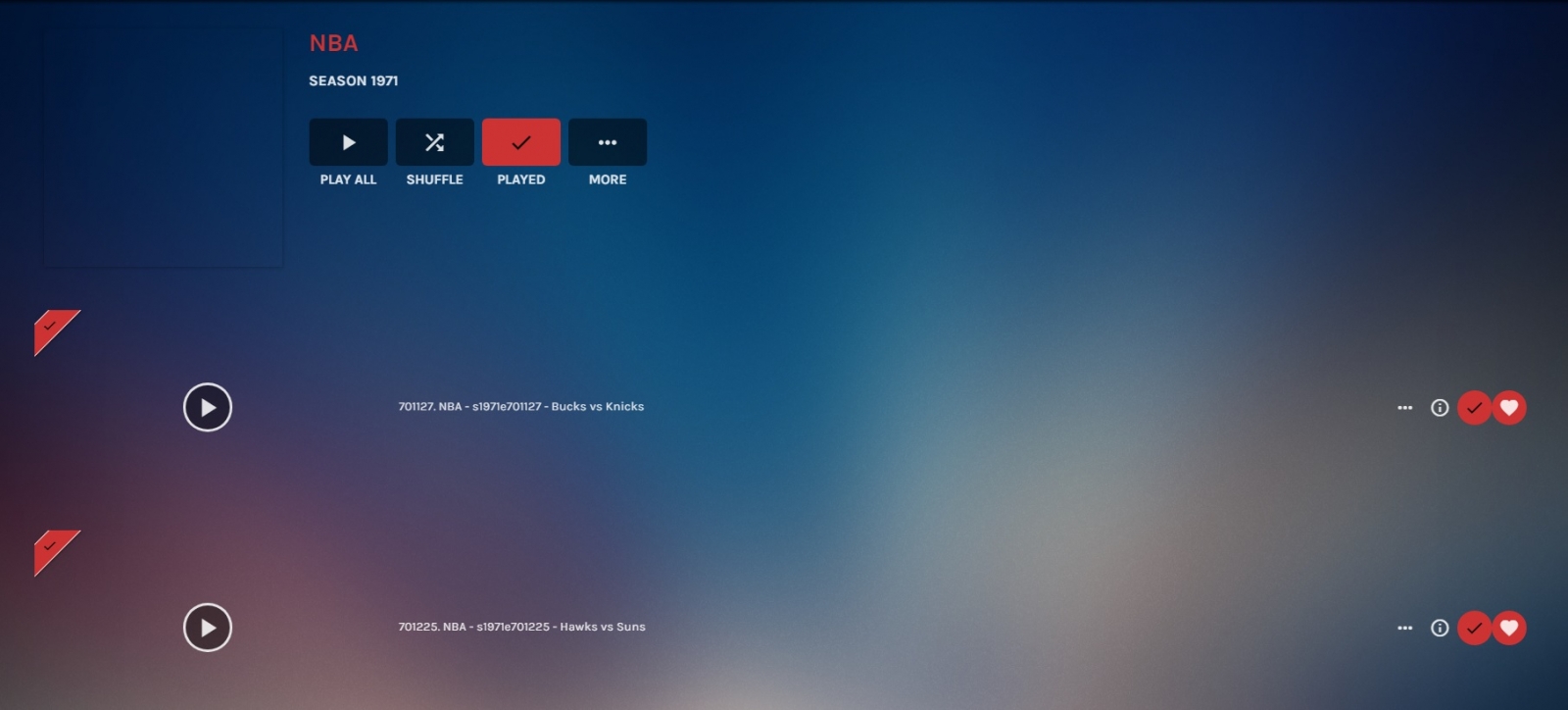Toggle favorite heart for Hawks vs Suns

coord(1509,628)
